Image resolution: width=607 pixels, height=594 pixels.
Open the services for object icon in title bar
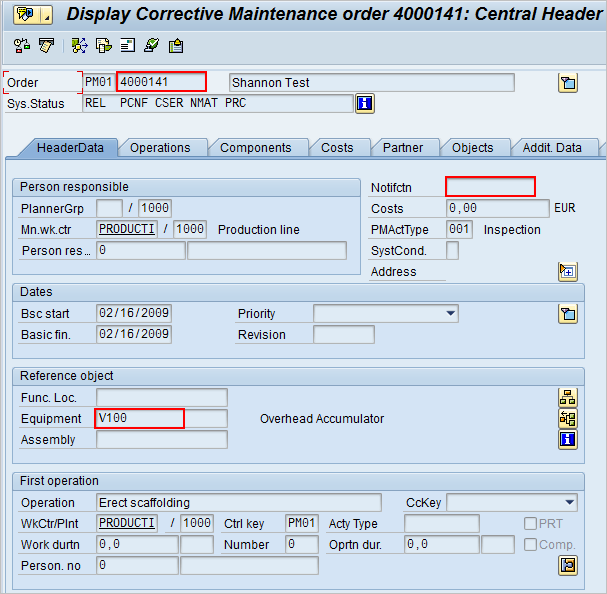(x=26, y=15)
